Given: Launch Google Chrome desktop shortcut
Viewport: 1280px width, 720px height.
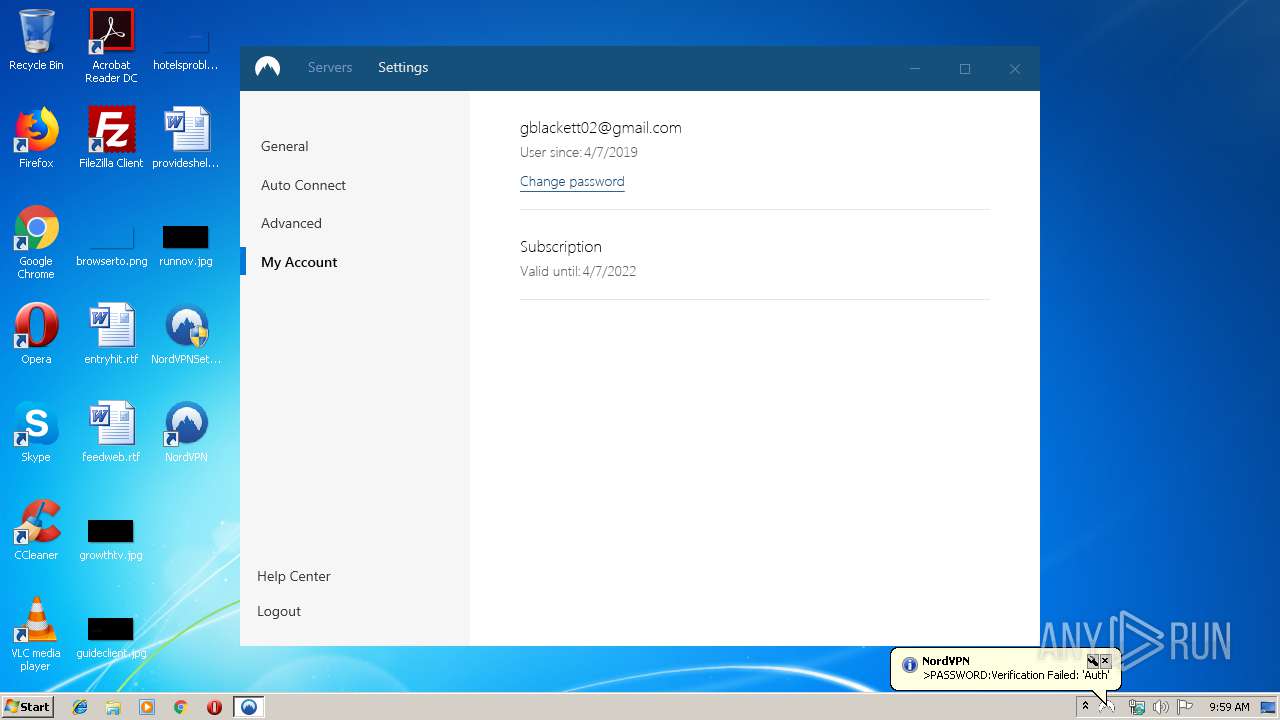Looking at the screenshot, I should pos(36,242).
